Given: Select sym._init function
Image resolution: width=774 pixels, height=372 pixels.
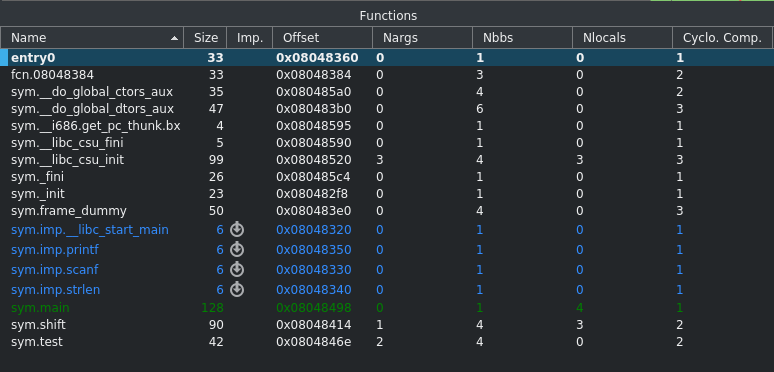Looking at the screenshot, I should [38, 194].
